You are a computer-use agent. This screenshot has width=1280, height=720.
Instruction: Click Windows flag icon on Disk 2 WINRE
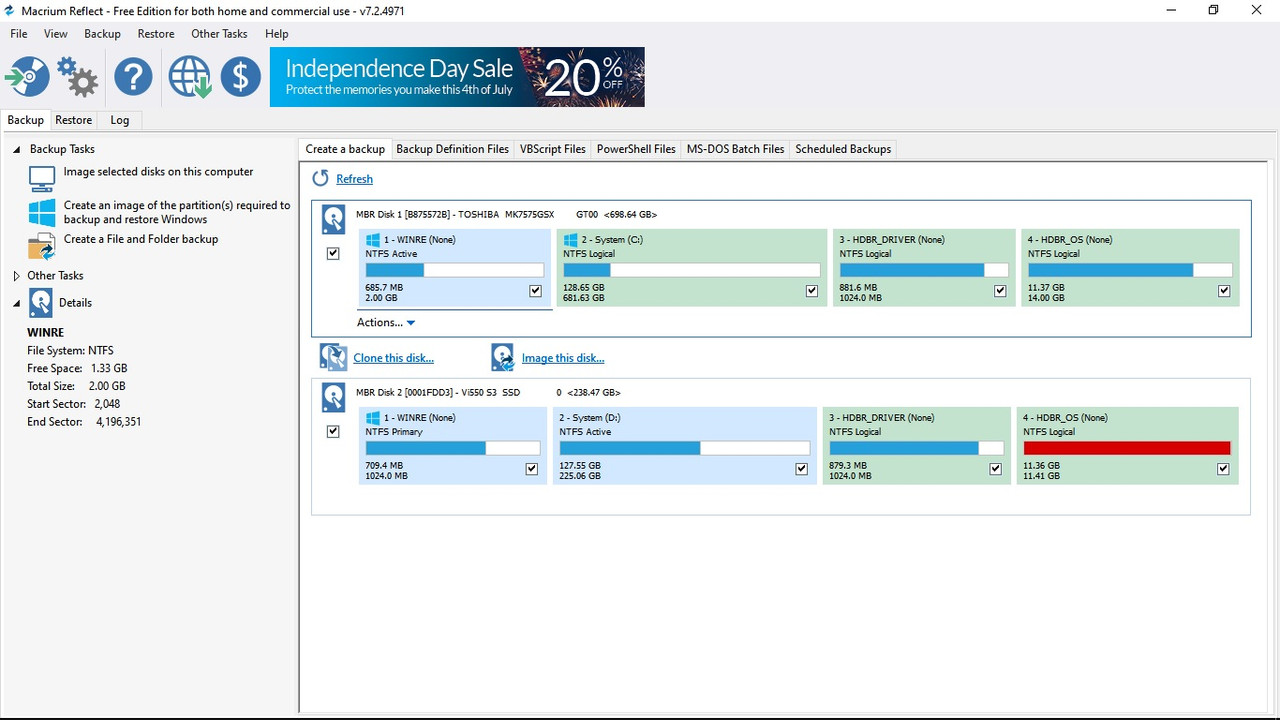[373, 418]
